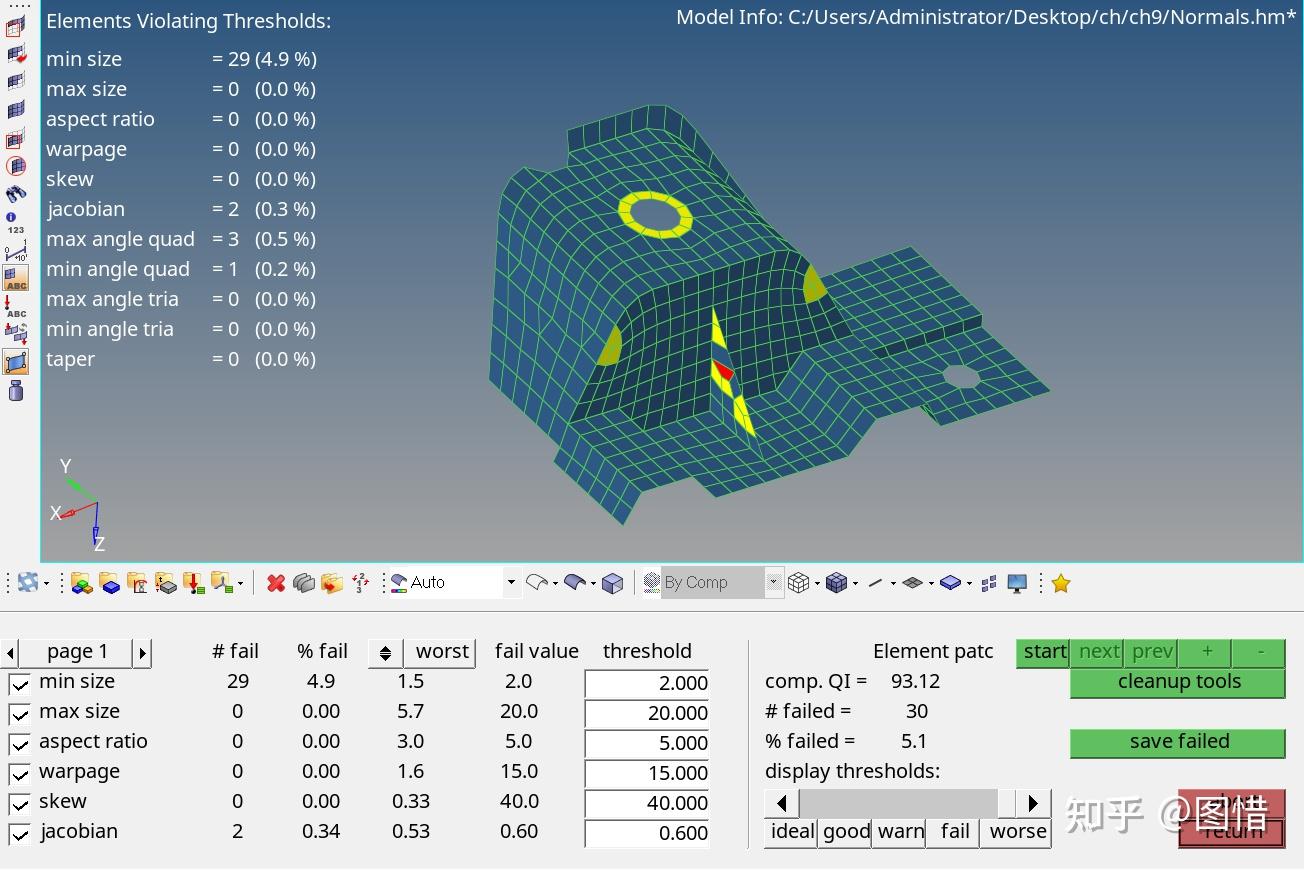This screenshot has height=870, width=1304.
Task: Click the renumber 1-2-3 icon in toolbar
Action: (x=360, y=583)
